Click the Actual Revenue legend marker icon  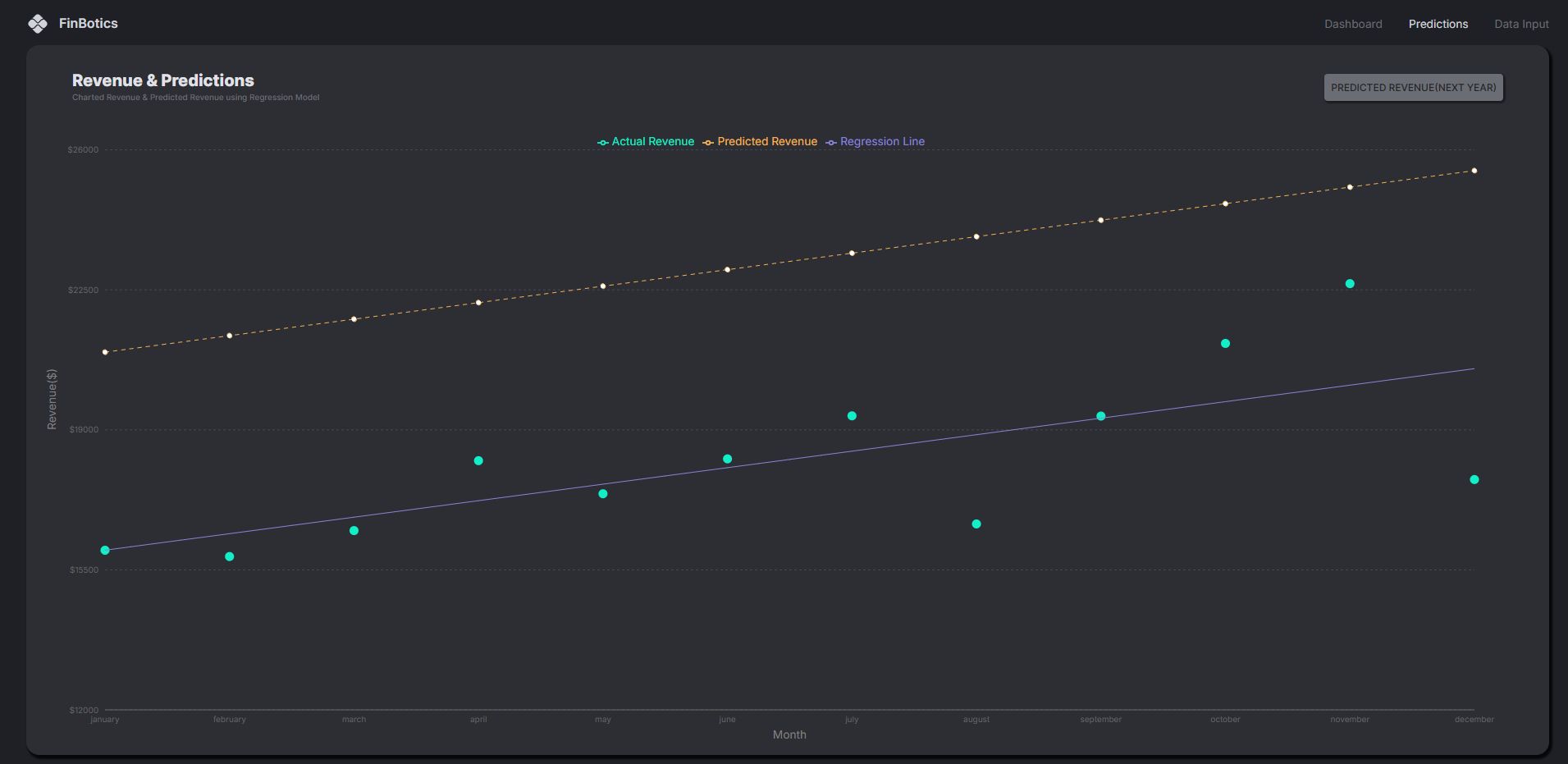(603, 143)
